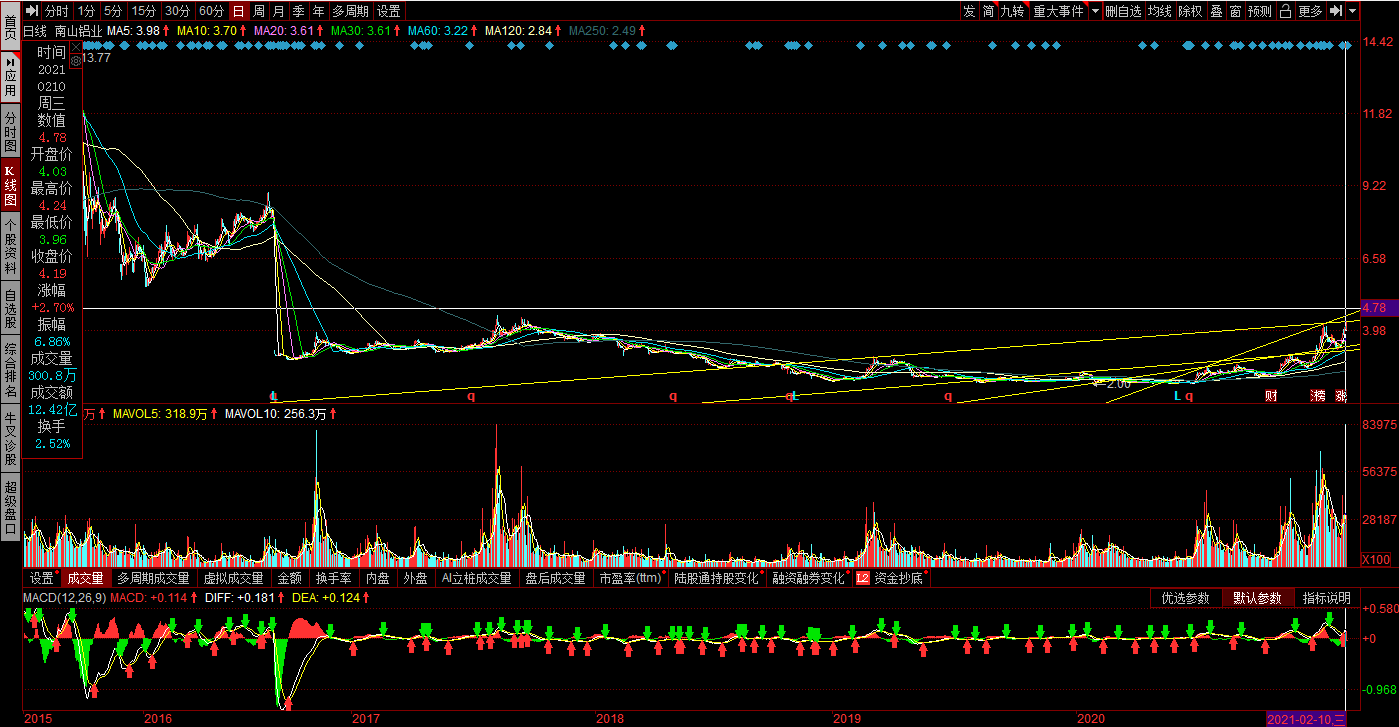Click the 优选参数 button
The image size is (1399, 727).
pos(1185,598)
